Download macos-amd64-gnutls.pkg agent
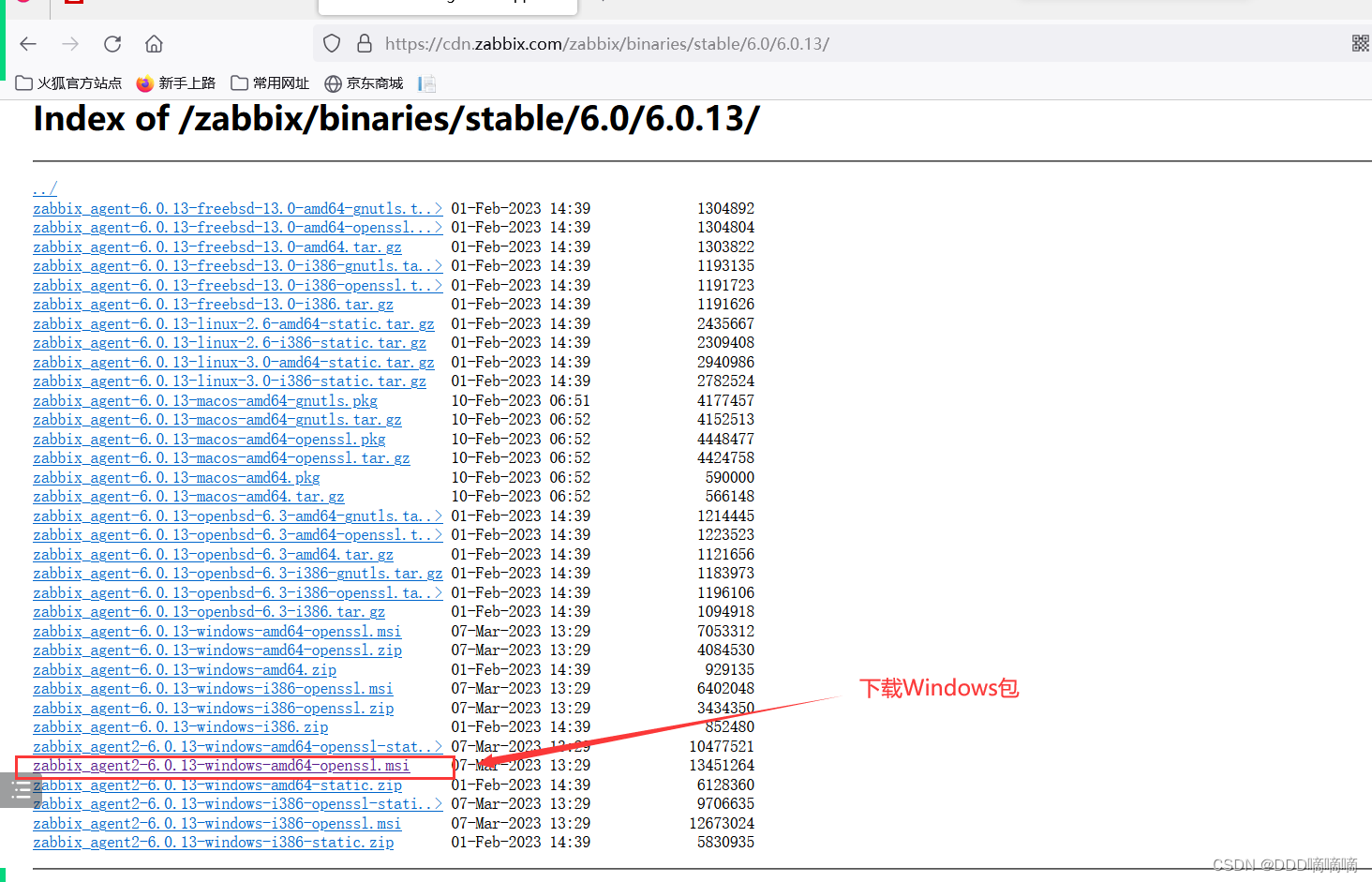Viewport: 1372px width, 882px height. (x=205, y=400)
